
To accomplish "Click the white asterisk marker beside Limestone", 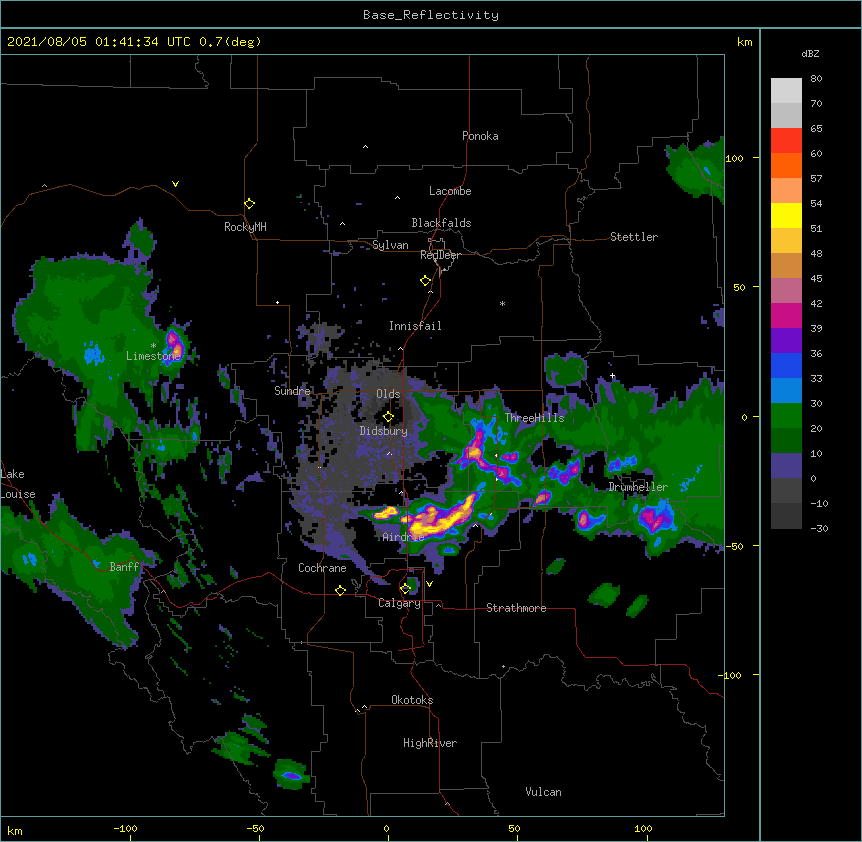I will pos(153,346).
